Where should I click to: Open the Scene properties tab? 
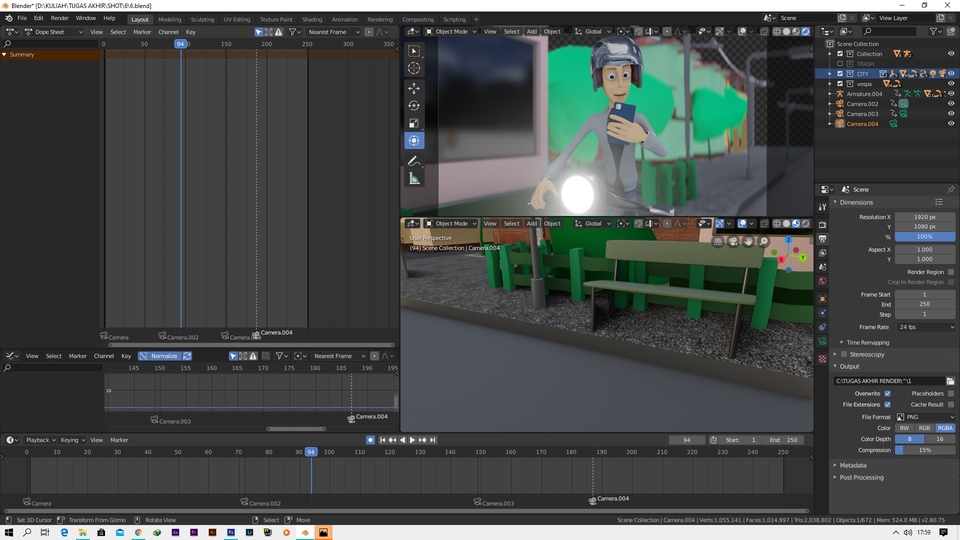pyautogui.click(x=822, y=267)
